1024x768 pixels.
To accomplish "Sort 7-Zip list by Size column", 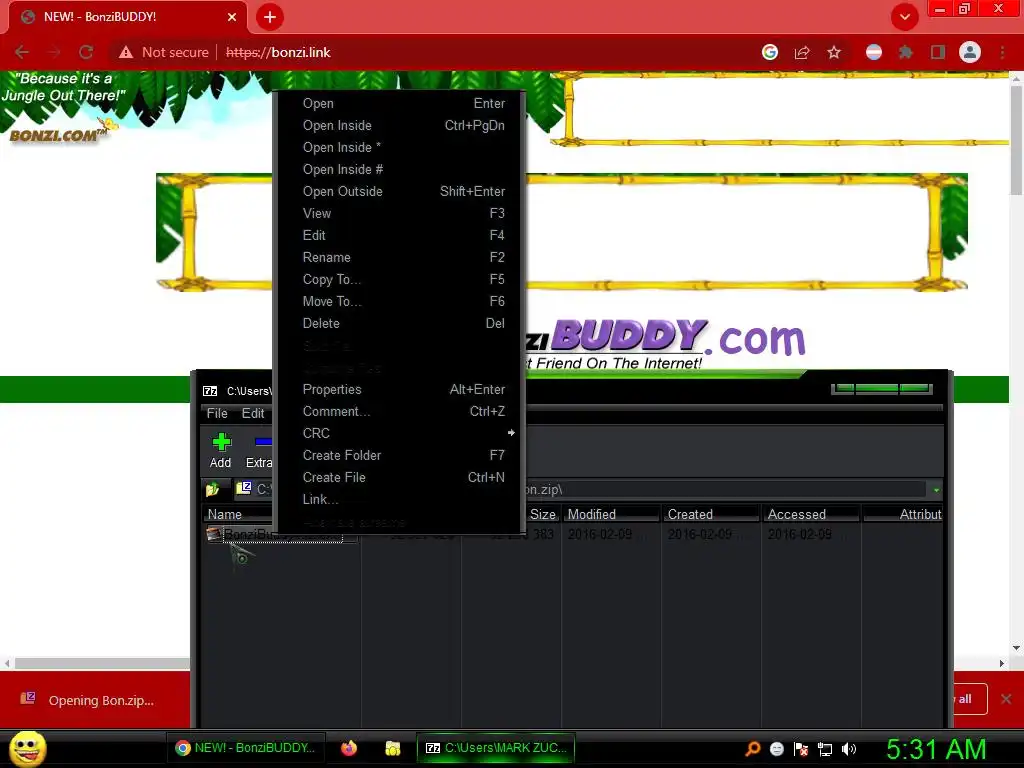I will tap(542, 515).
